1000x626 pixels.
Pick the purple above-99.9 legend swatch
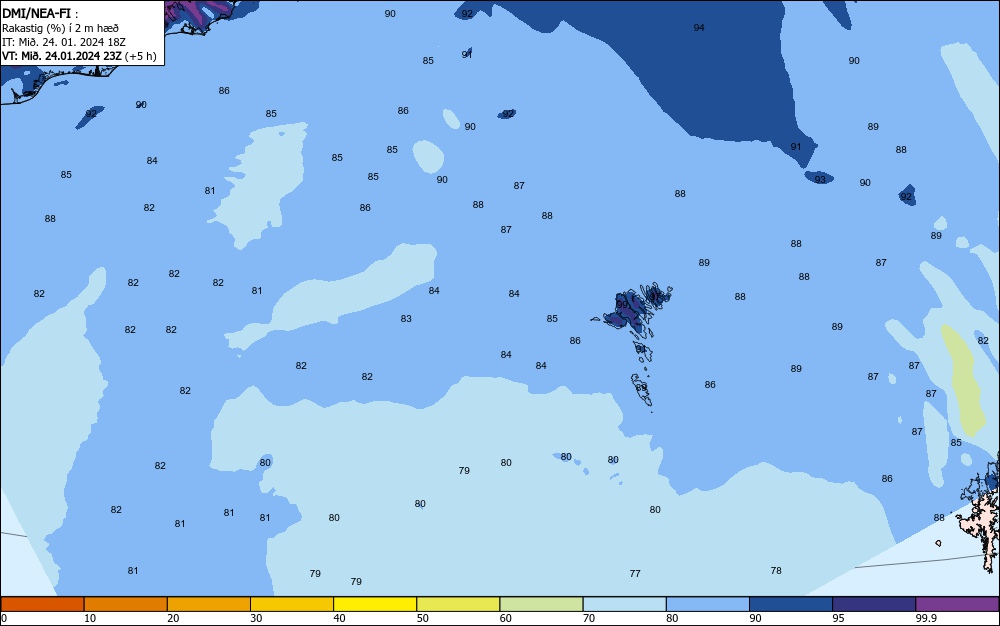pyautogui.click(x=957, y=604)
